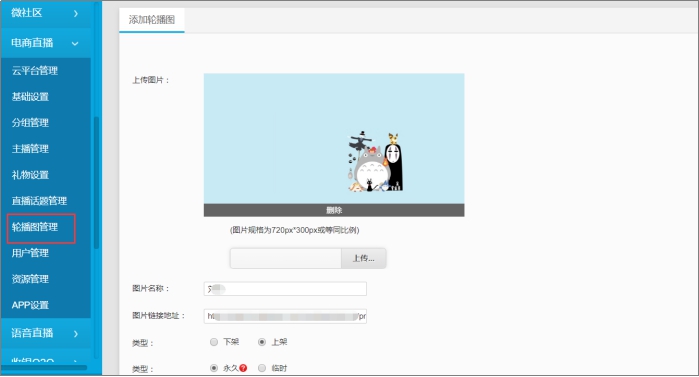Open 分组管理 in sidebar
Screen dimensions: 699x377
click(x=30, y=123)
